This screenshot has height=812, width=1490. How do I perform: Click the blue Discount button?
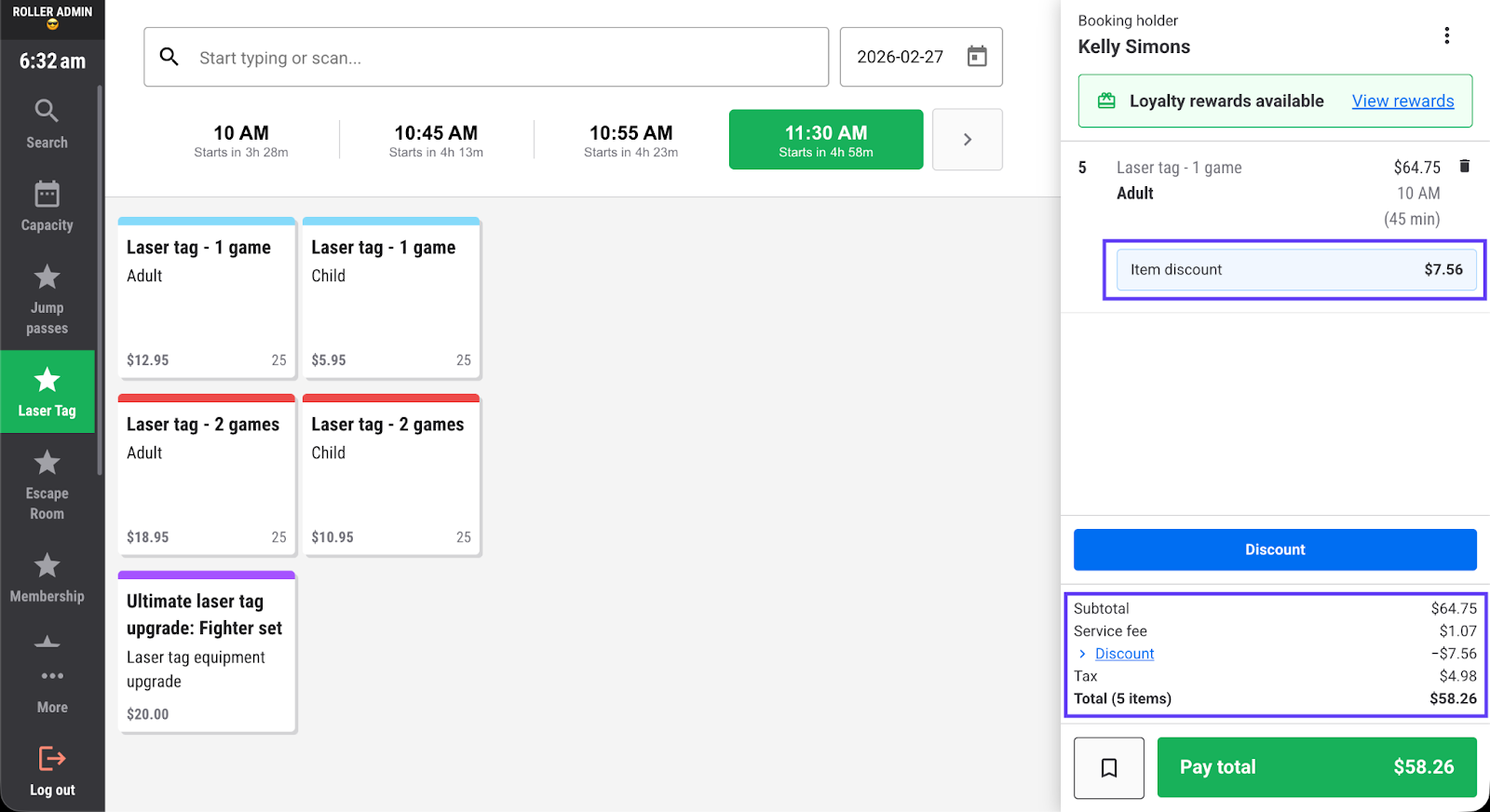click(1274, 549)
